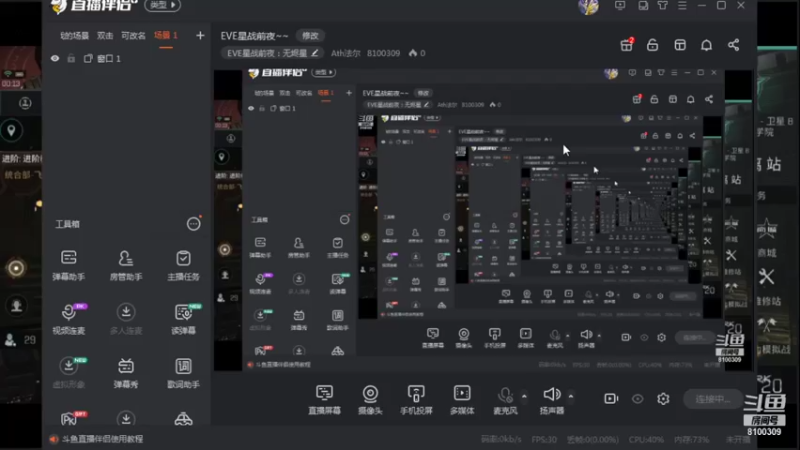The height and width of the screenshot is (450, 800).
Task: Toggle the lock on 窗口1 source
Action: (x=71, y=59)
